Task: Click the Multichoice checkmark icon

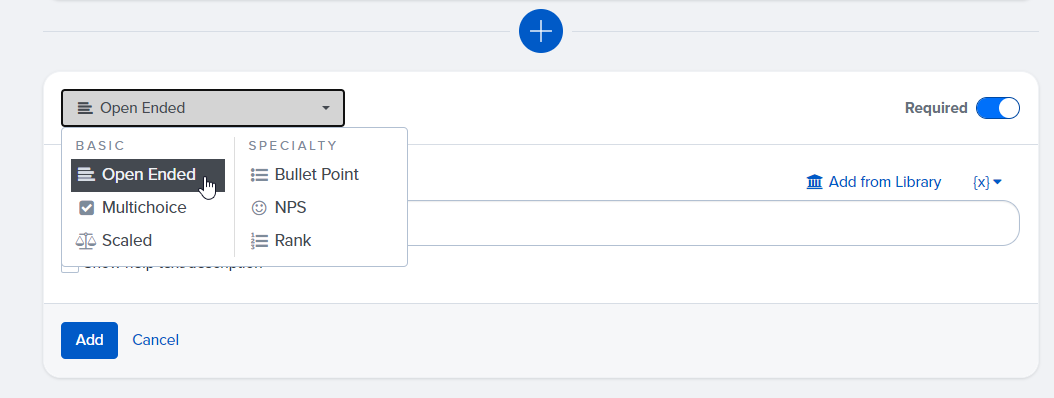Action: [86, 208]
